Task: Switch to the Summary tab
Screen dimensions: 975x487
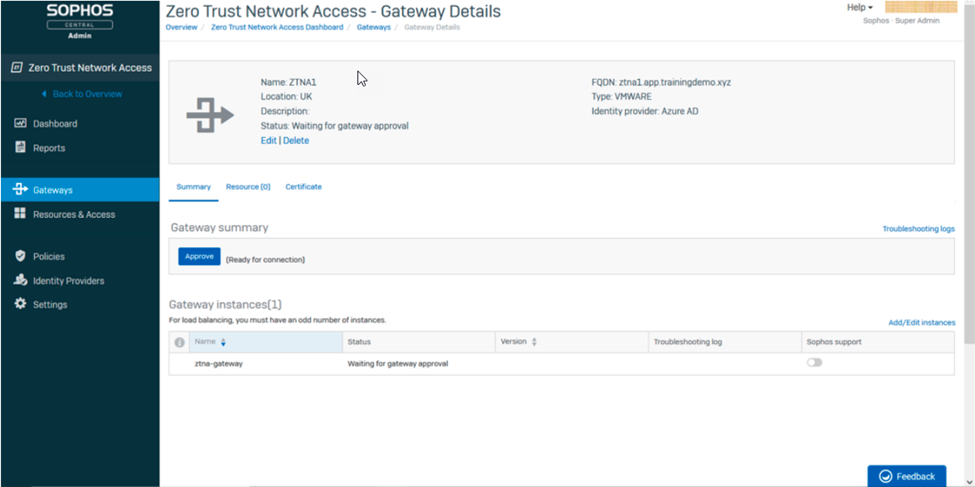Action: tap(193, 187)
